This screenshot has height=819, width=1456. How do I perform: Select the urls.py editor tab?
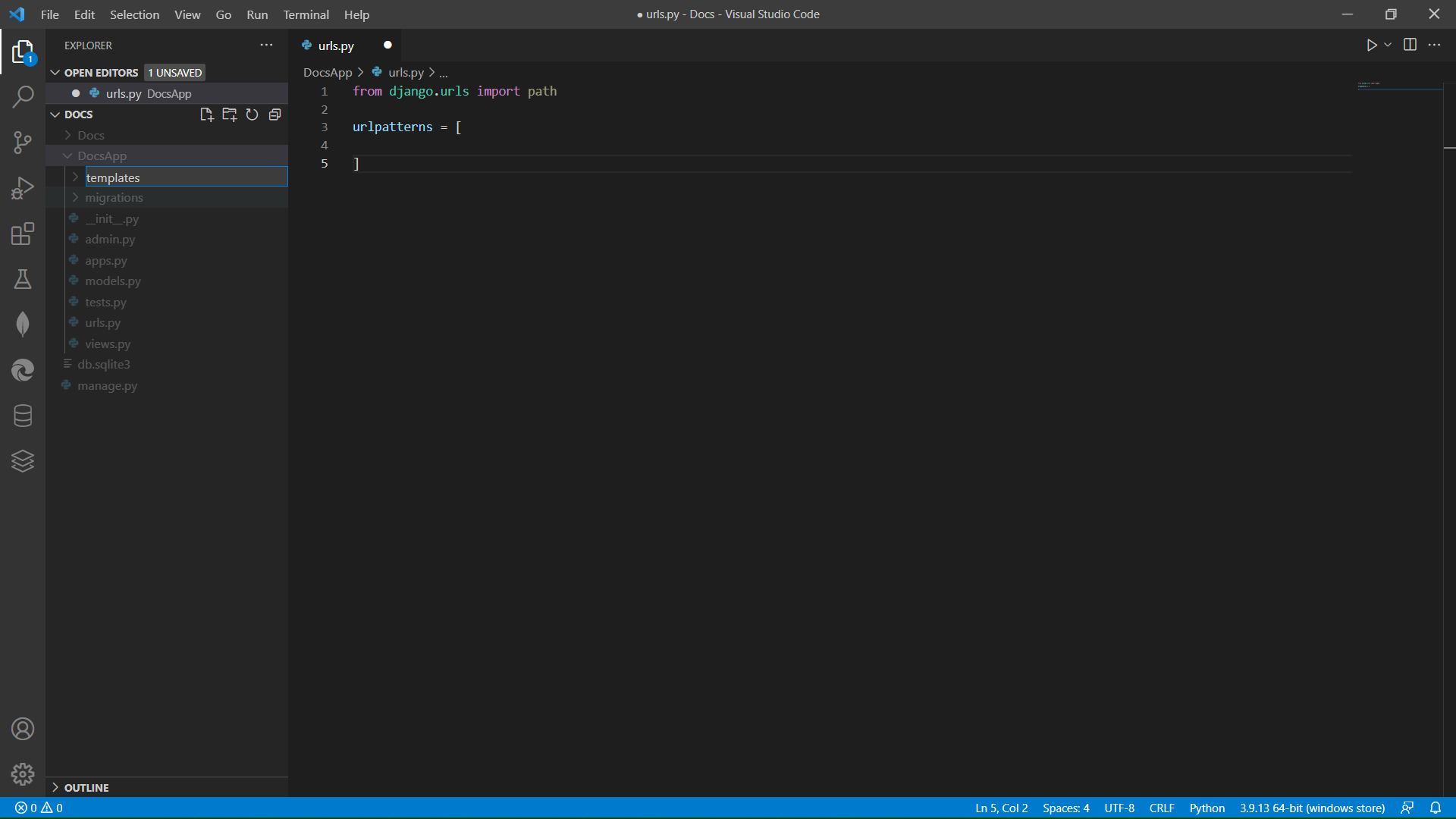pos(336,45)
